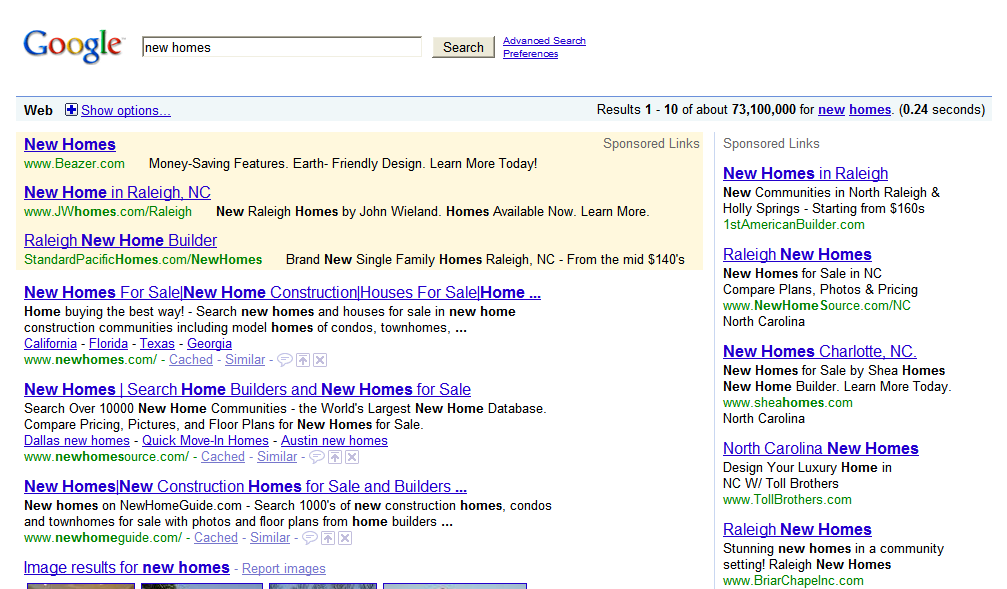Click 'homes' link in results summary
Screen dimensions: 1007x589
870,110
